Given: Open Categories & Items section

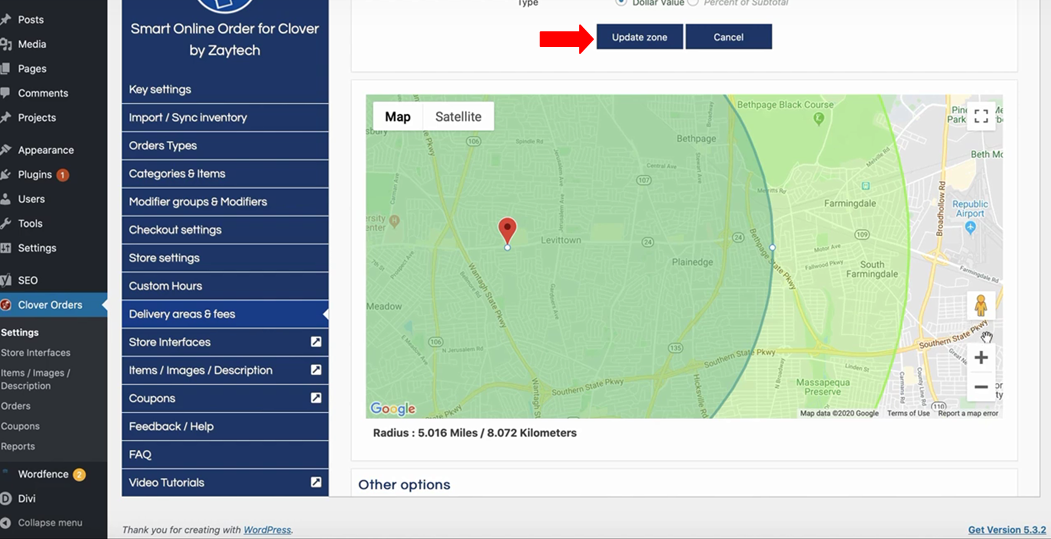Looking at the screenshot, I should click(x=225, y=174).
